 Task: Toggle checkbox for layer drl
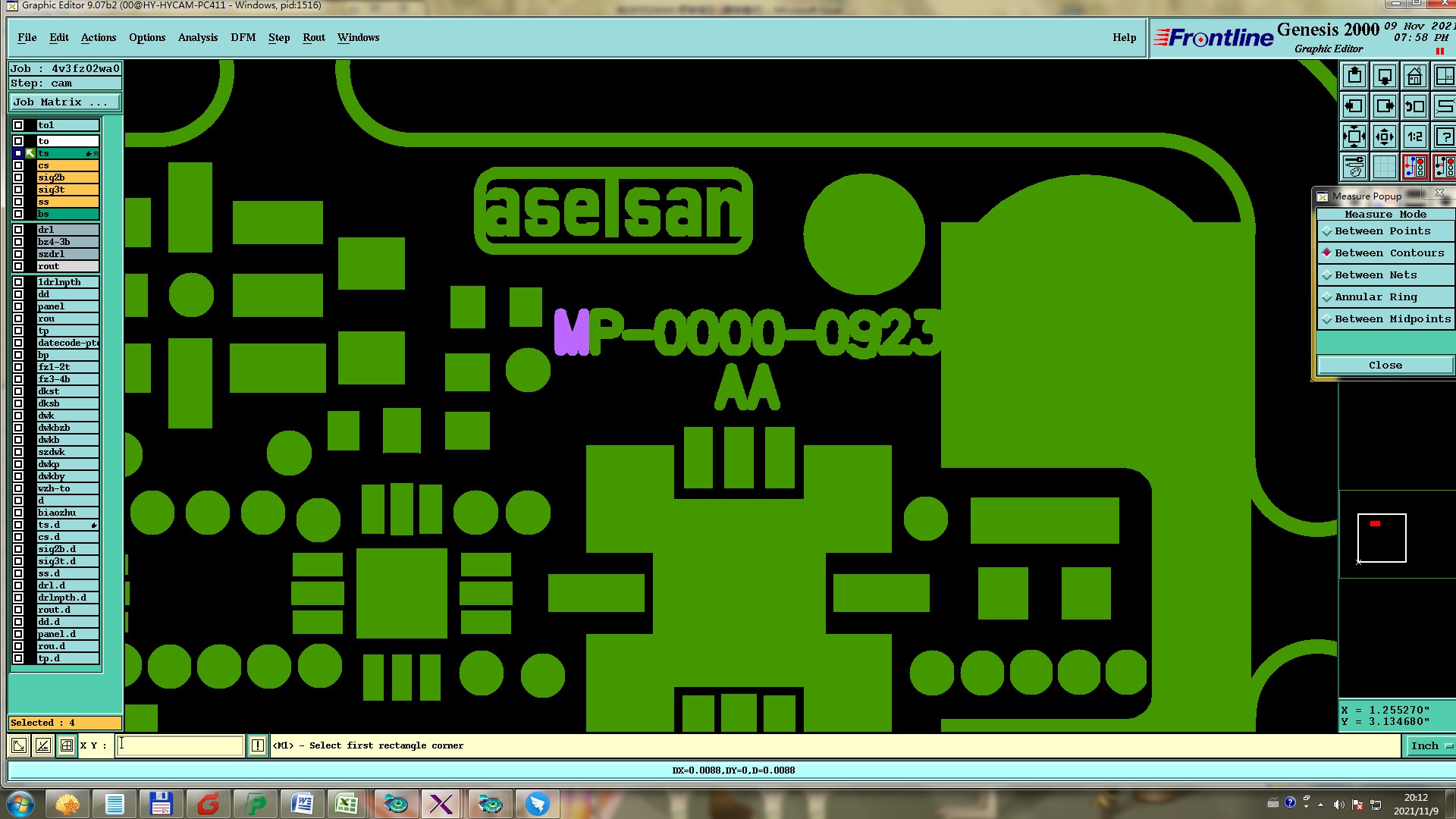(18, 230)
